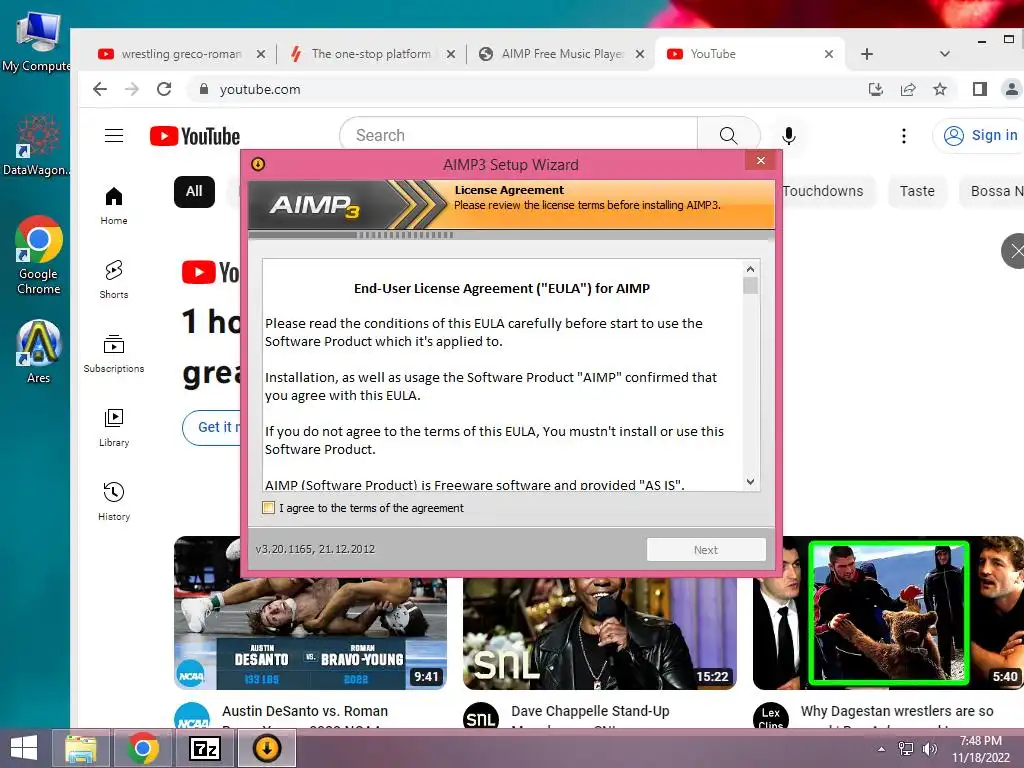
Task: Switch to the 'wrestling greco-roman' Chrome tab
Action: pyautogui.click(x=182, y=54)
